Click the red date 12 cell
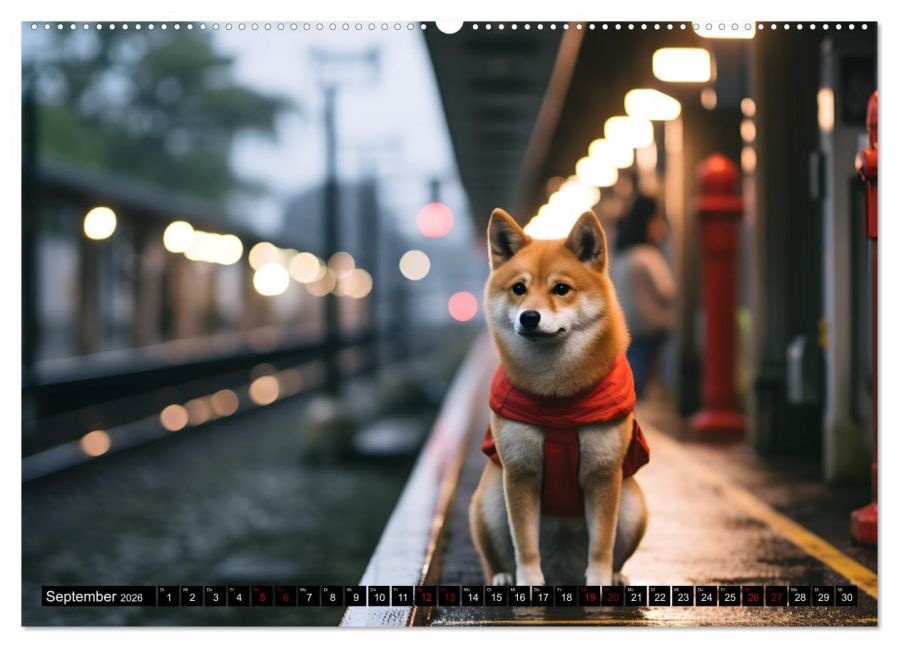The height and width of the screenshot is (648, 899). pyautogui.click(x=425, y=597)
